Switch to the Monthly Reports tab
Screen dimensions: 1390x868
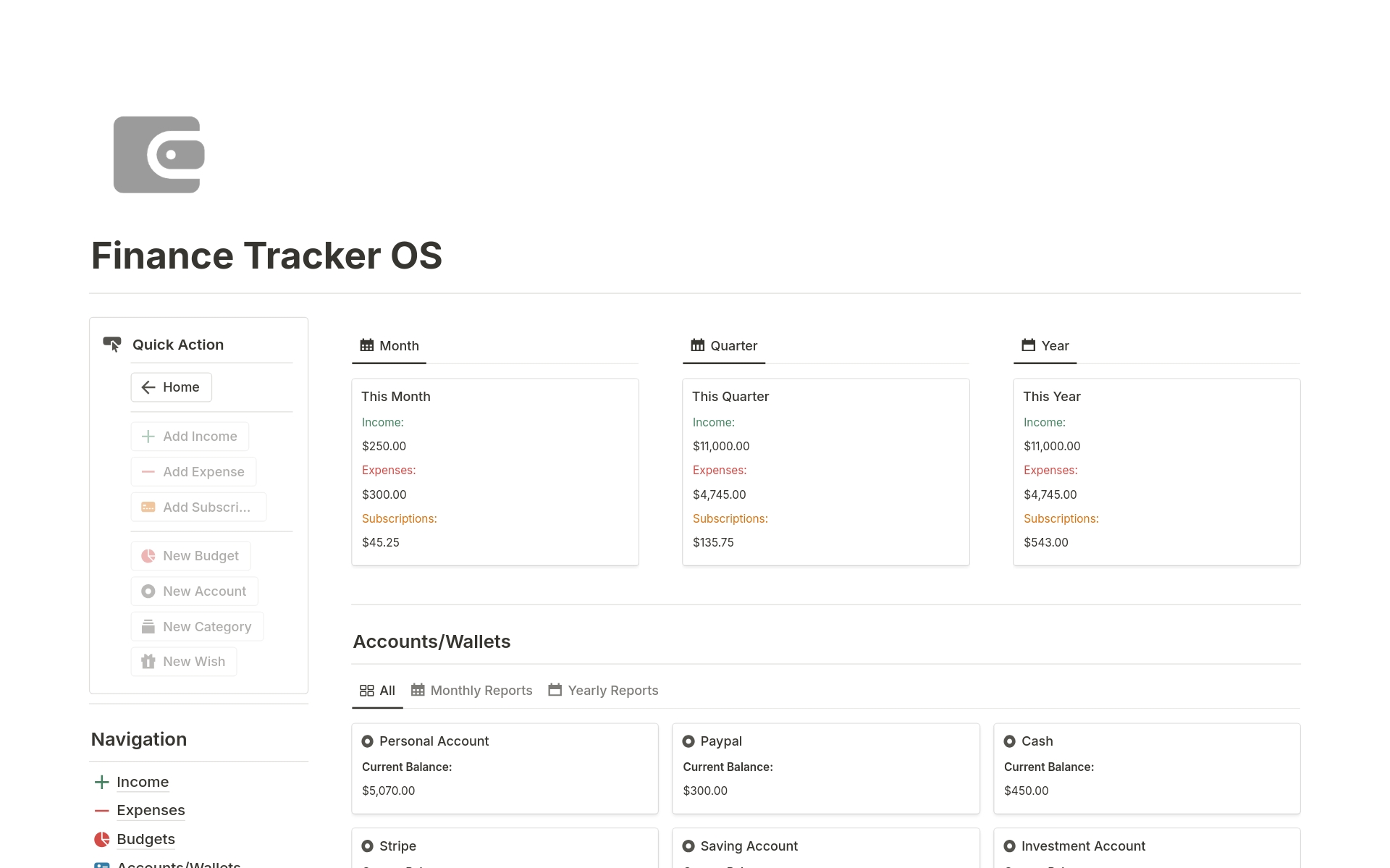pos(472,691)
